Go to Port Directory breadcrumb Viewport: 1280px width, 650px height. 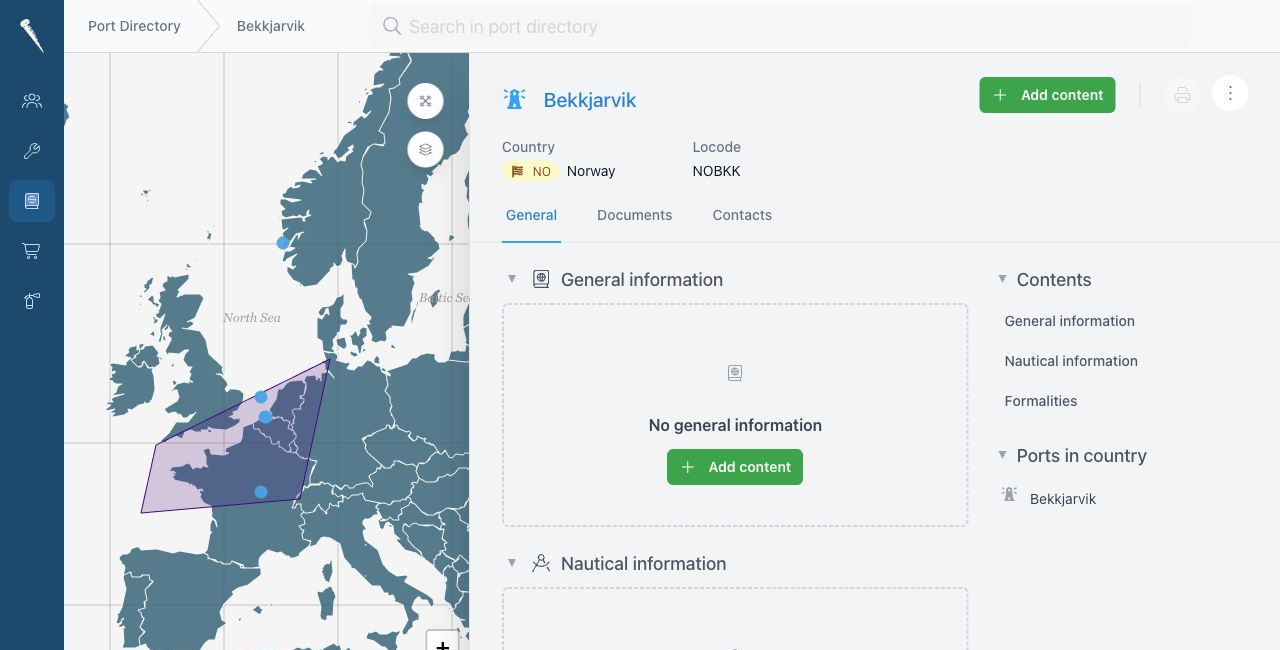coord(134,26)
